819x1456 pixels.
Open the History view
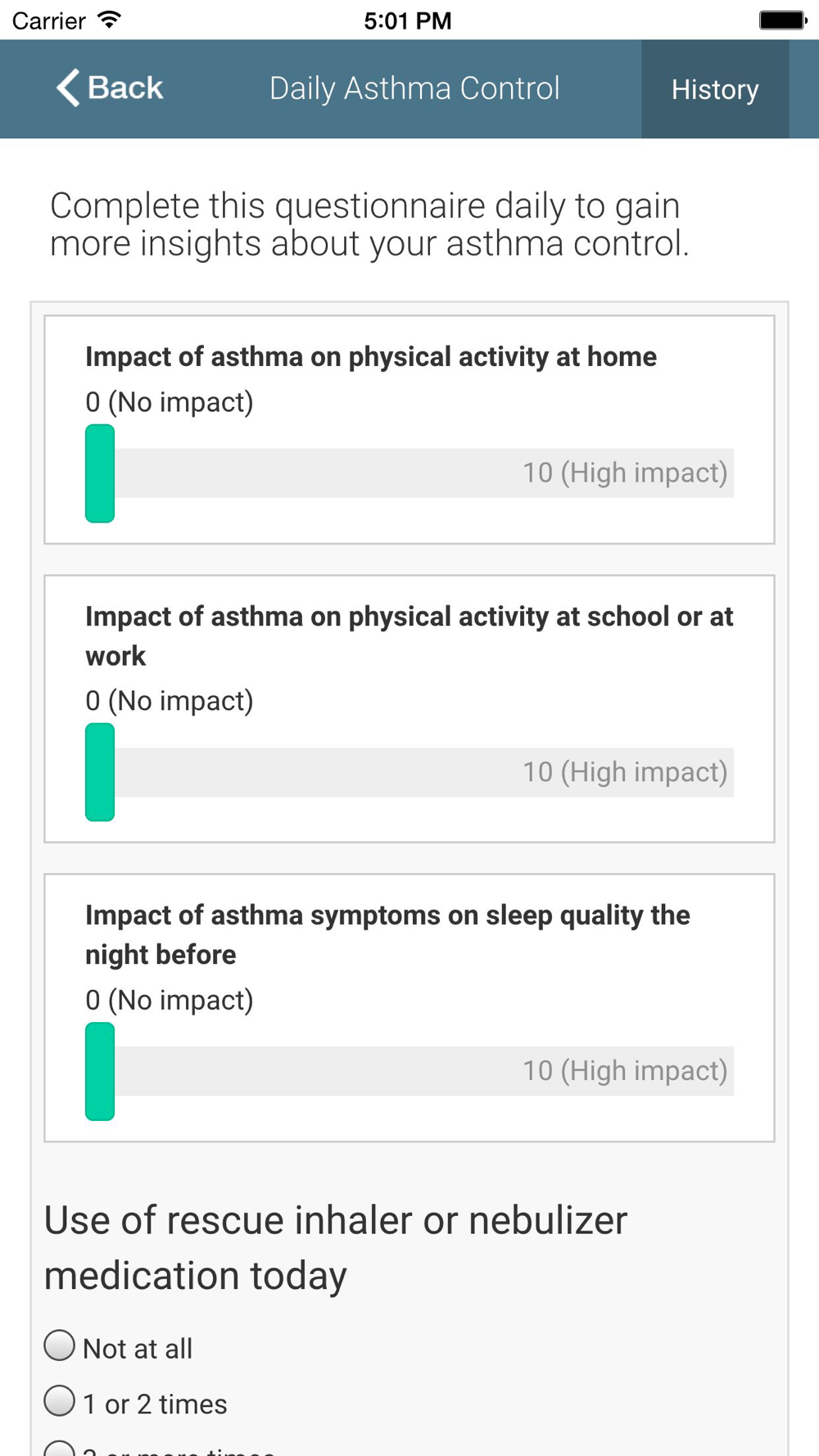[714, 89]
